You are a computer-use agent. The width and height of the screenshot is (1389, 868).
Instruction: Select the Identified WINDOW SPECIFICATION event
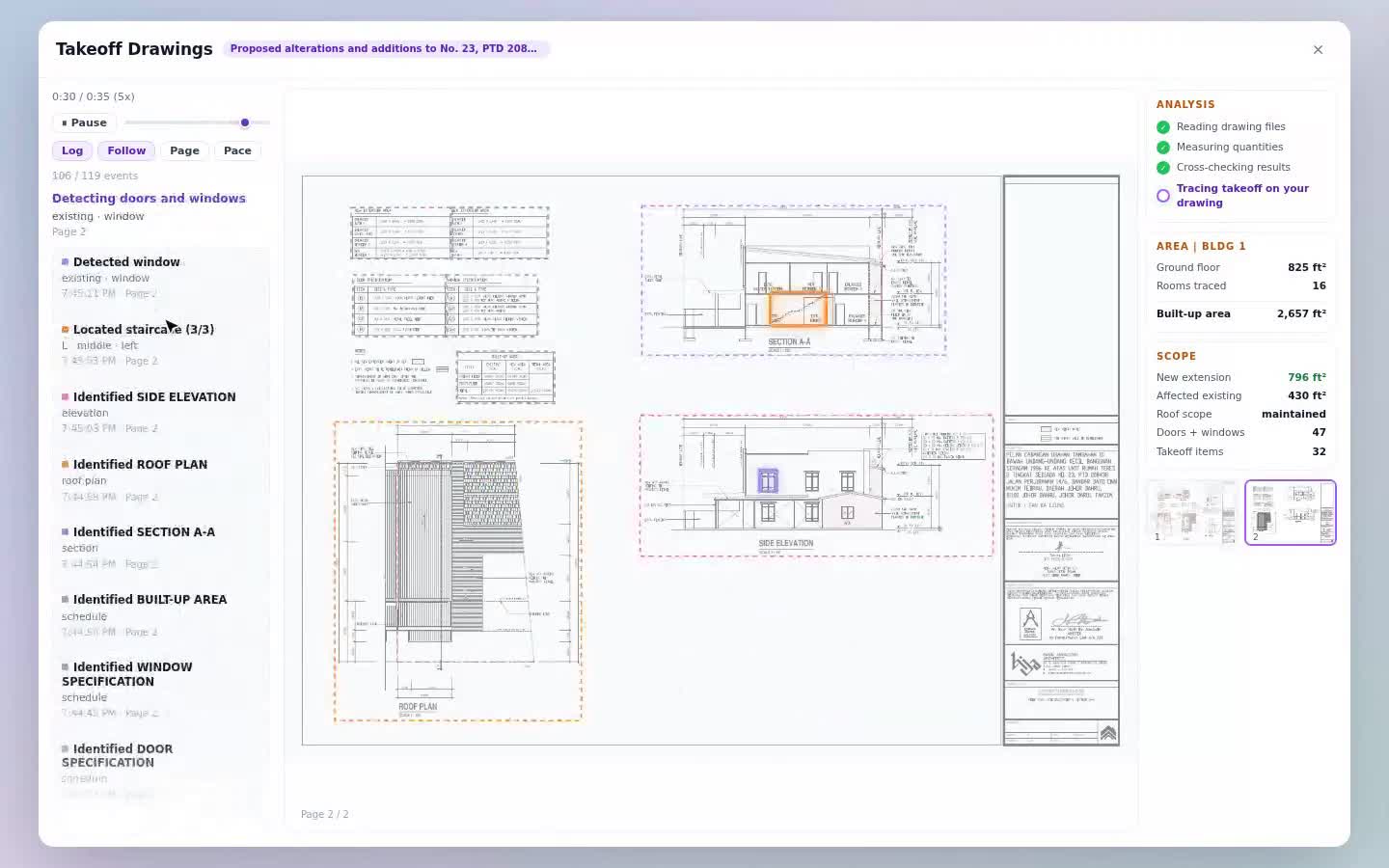tap(160, 689)
